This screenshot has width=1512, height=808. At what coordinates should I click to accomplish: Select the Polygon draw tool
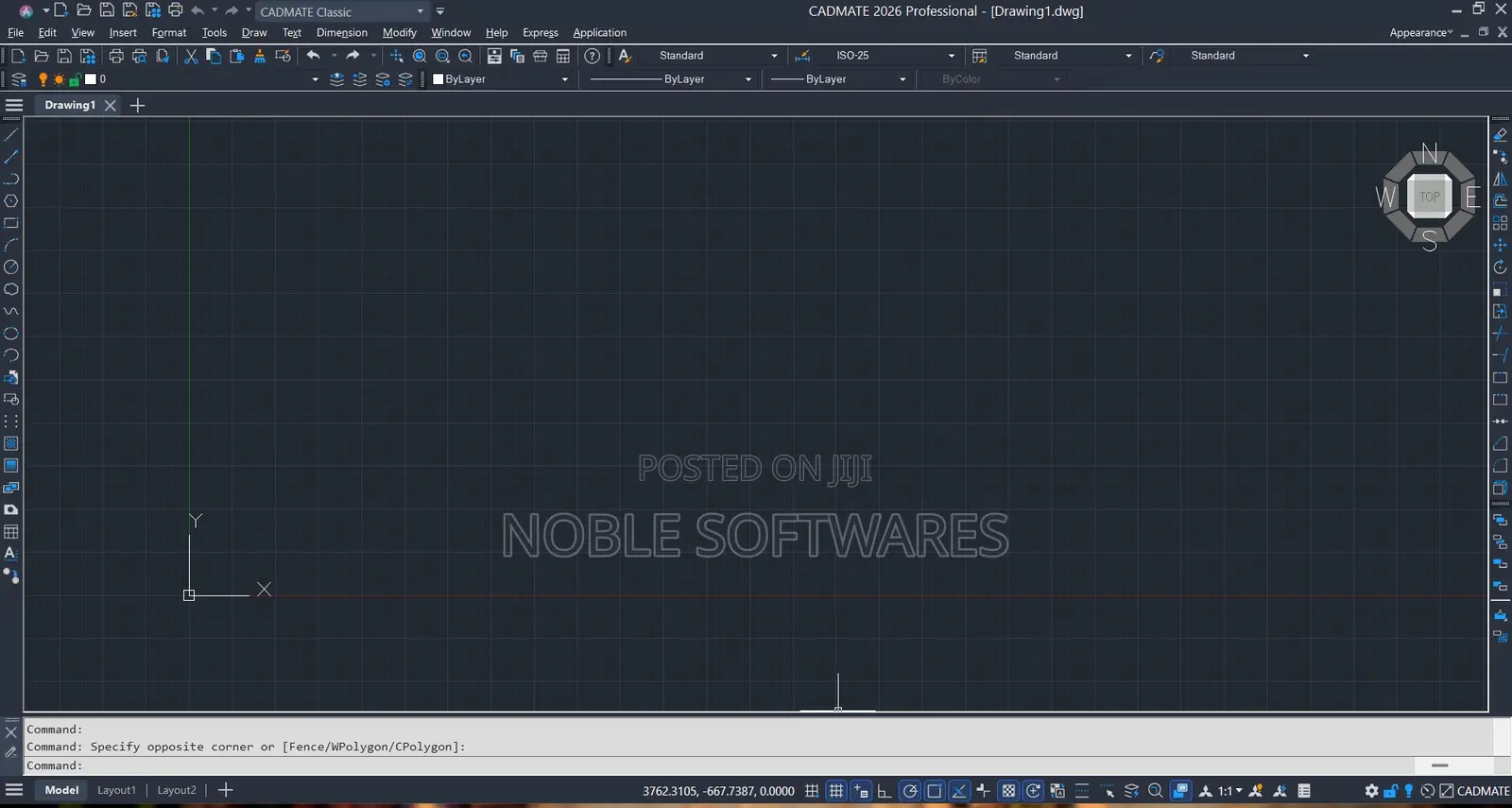(x=11, y=201)
